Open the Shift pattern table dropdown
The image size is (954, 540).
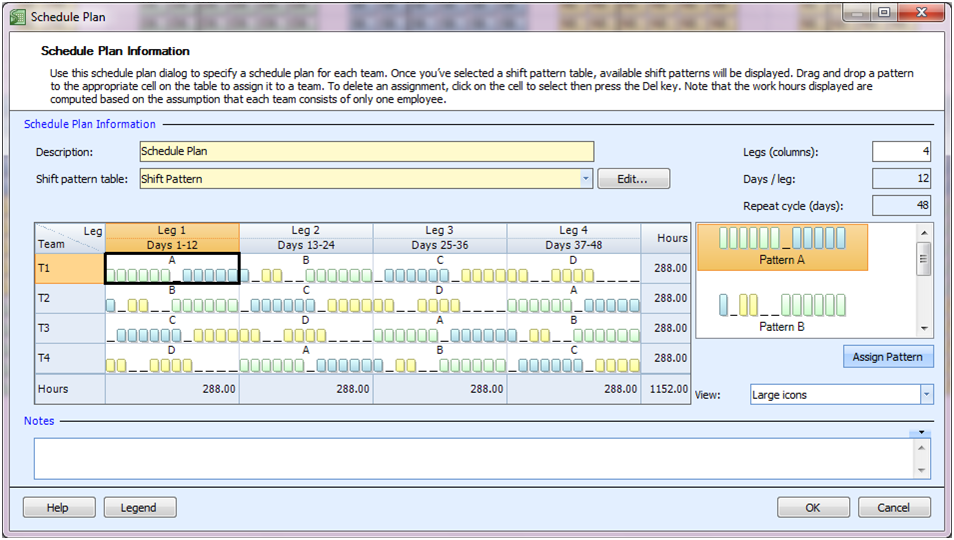tap(585, 179)
